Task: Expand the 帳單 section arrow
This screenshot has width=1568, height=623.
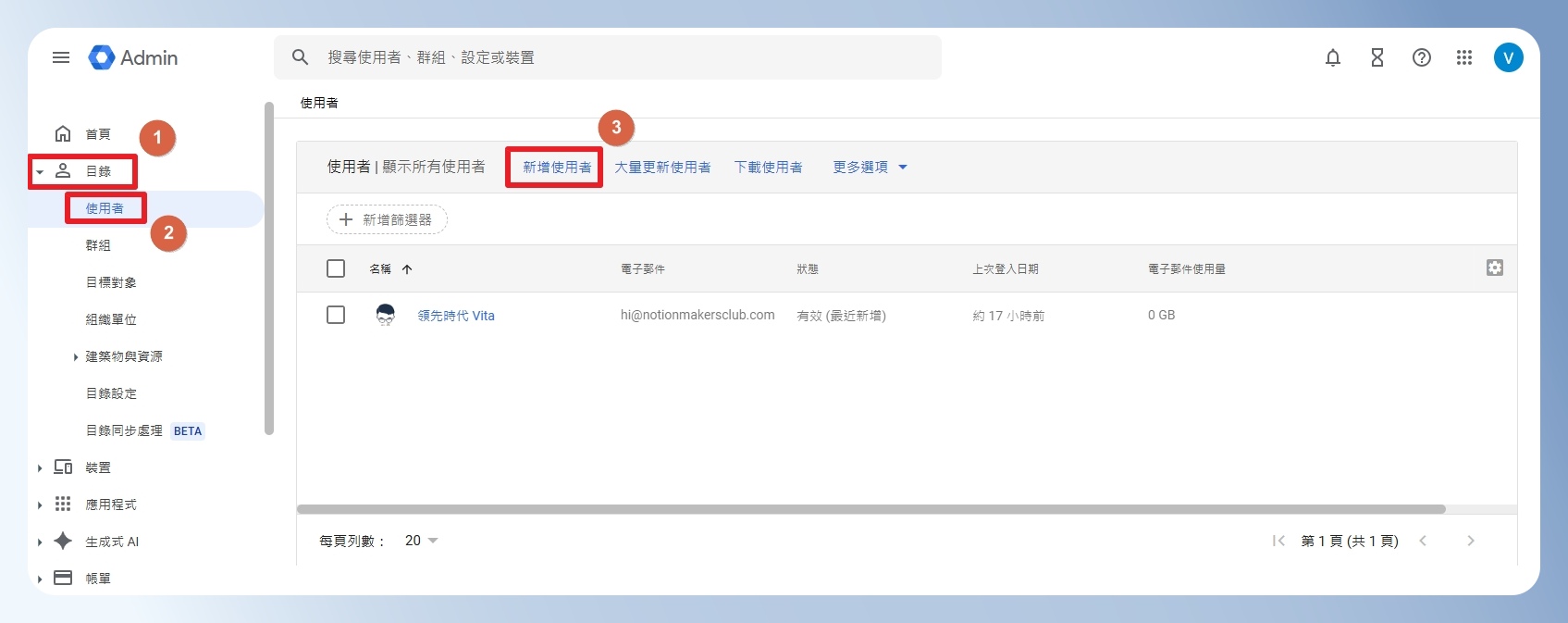Action: pyautogui.click(x=40, y=579)
